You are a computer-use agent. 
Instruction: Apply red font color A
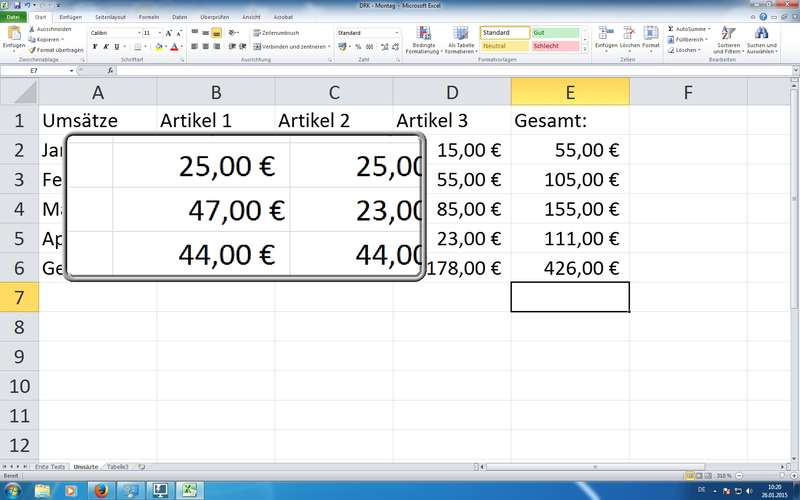tap(174, 46)
